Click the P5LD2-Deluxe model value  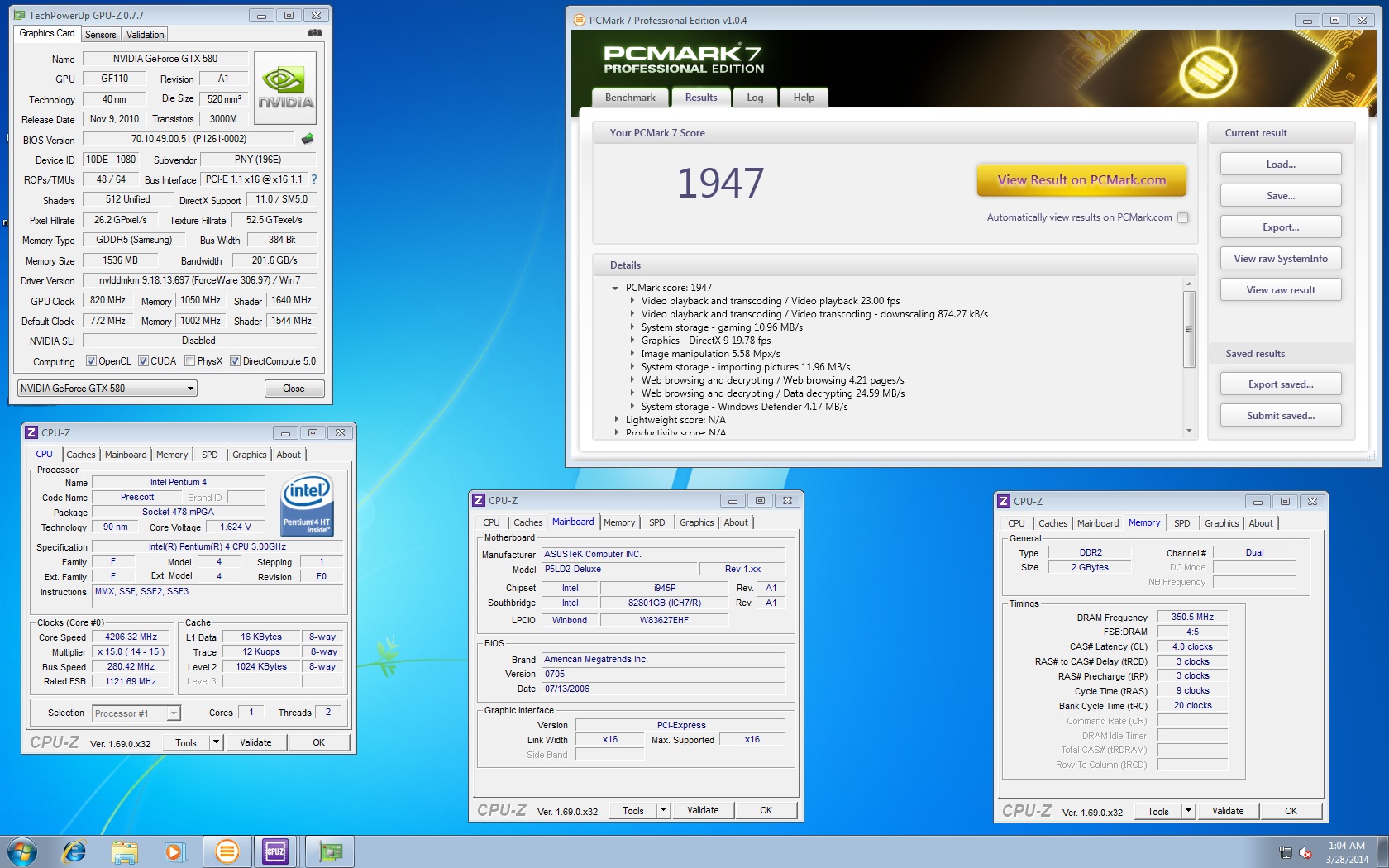click(618, 569)
